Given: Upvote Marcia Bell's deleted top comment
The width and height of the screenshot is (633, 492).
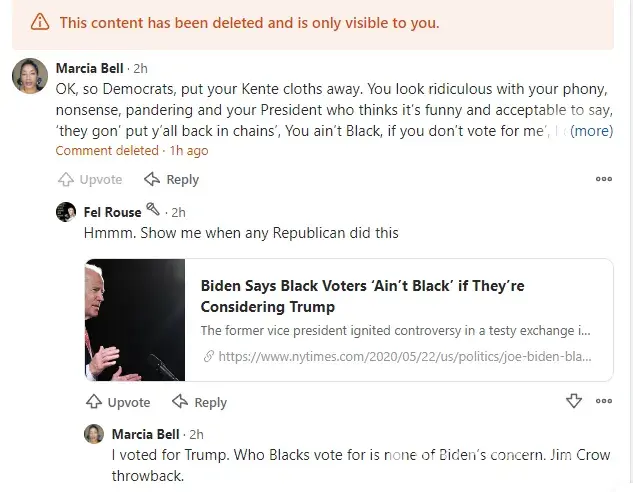Looking at the screenshot, I should point(90,180).
